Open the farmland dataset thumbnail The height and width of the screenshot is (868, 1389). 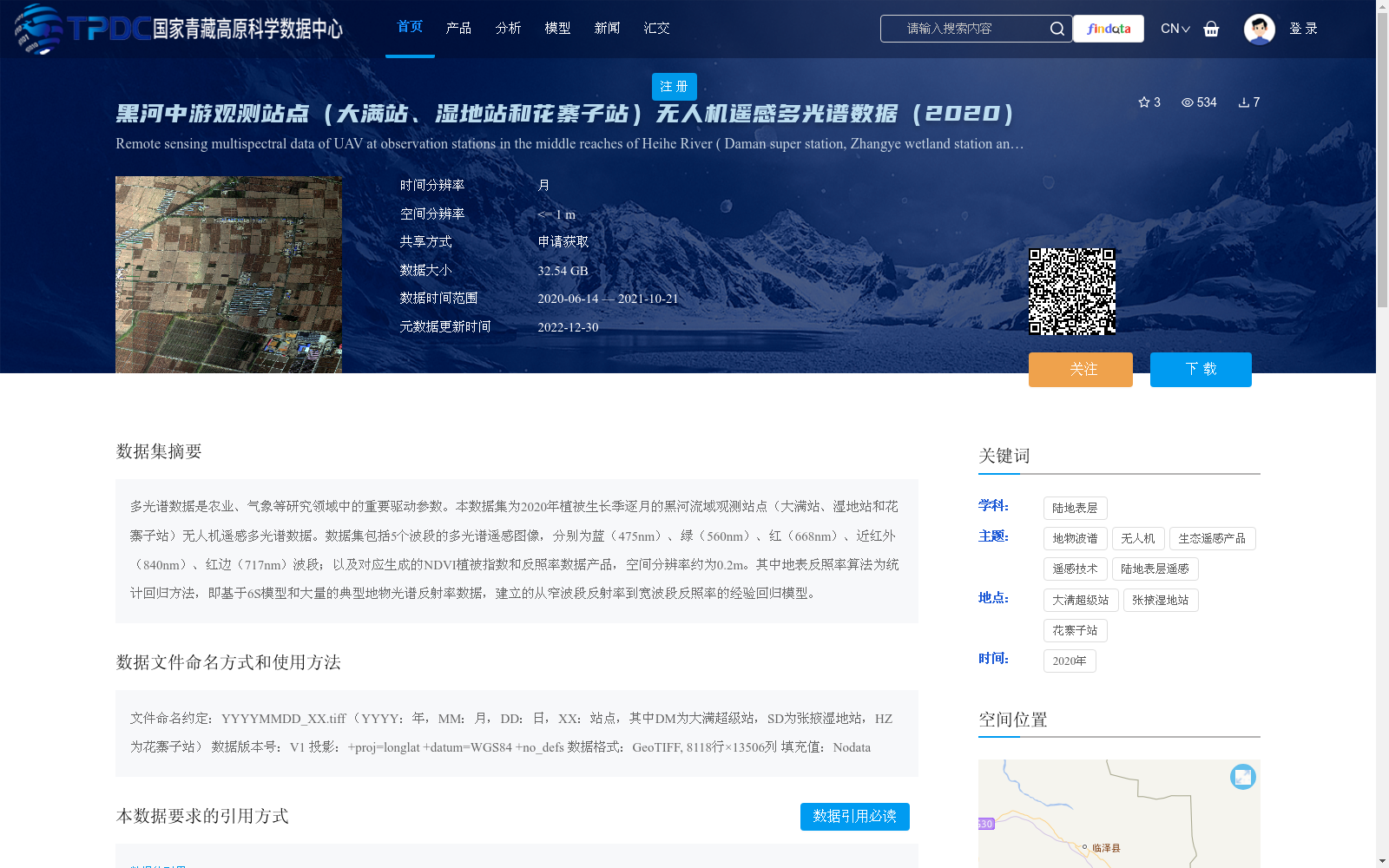click(228, 275)
